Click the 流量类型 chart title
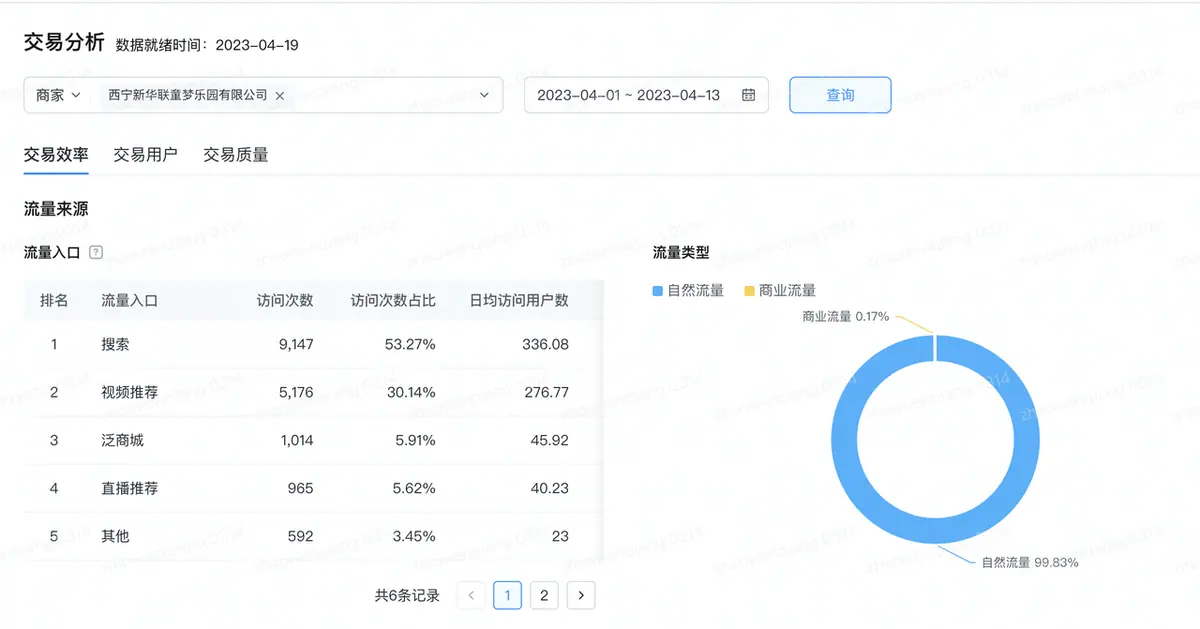Viewport: 1200px width, 629px height. 681,253
